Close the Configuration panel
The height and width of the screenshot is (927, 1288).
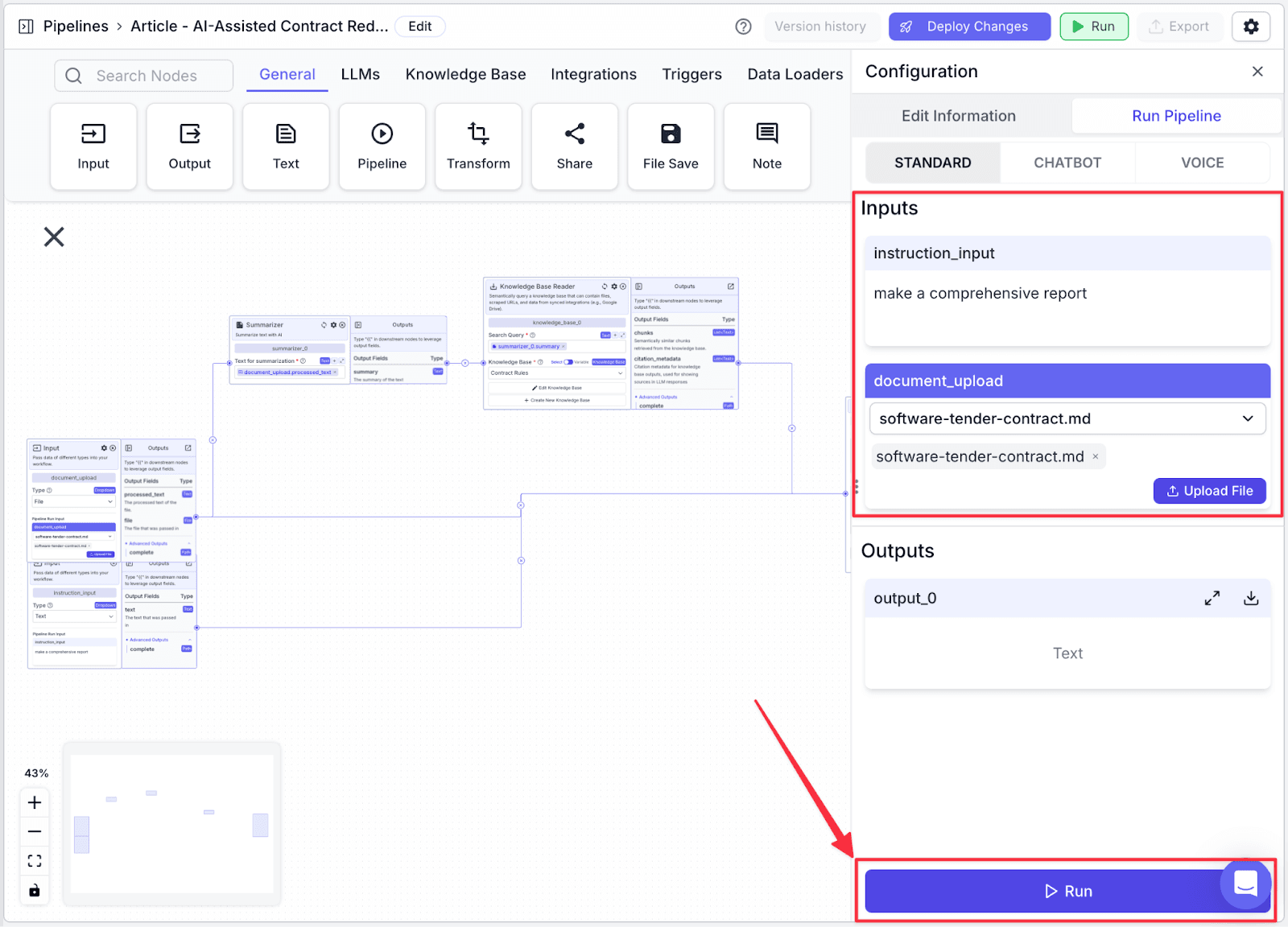(1257, 72)
